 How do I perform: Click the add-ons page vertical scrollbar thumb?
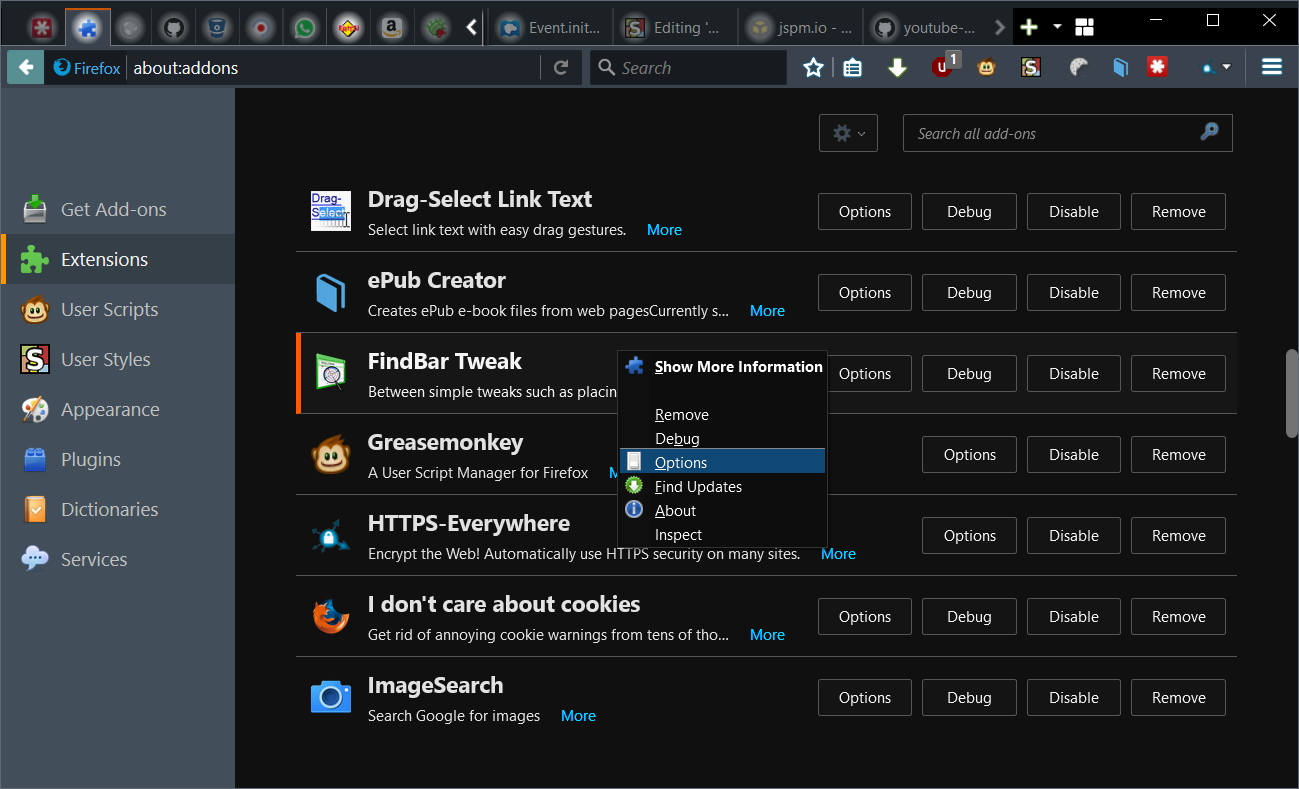pos(1292,392)
